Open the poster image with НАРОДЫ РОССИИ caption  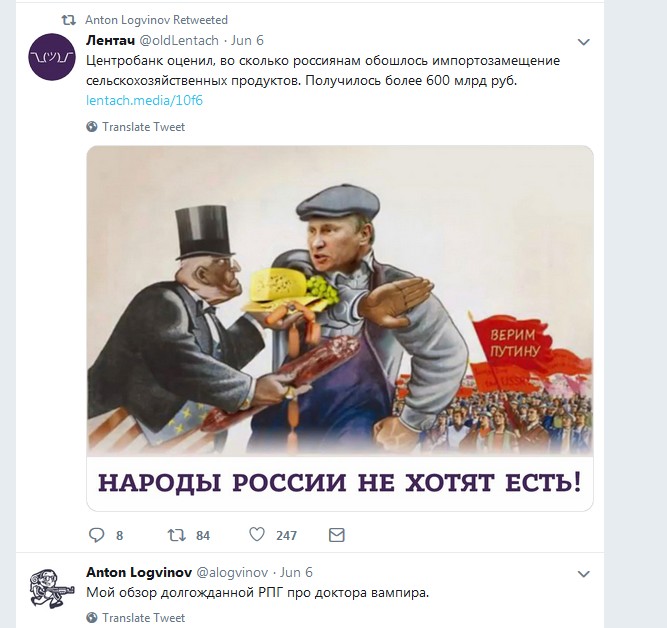point(340,328)
